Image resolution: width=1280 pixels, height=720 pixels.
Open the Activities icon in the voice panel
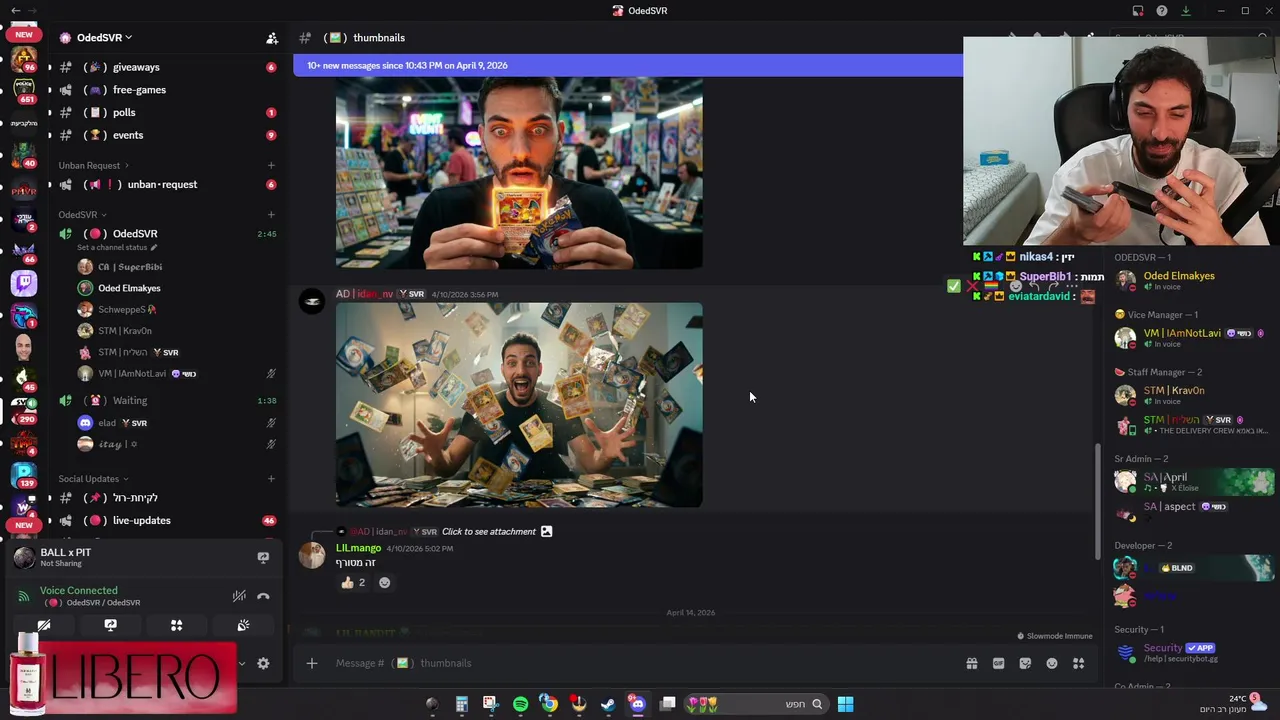(176, 625)
